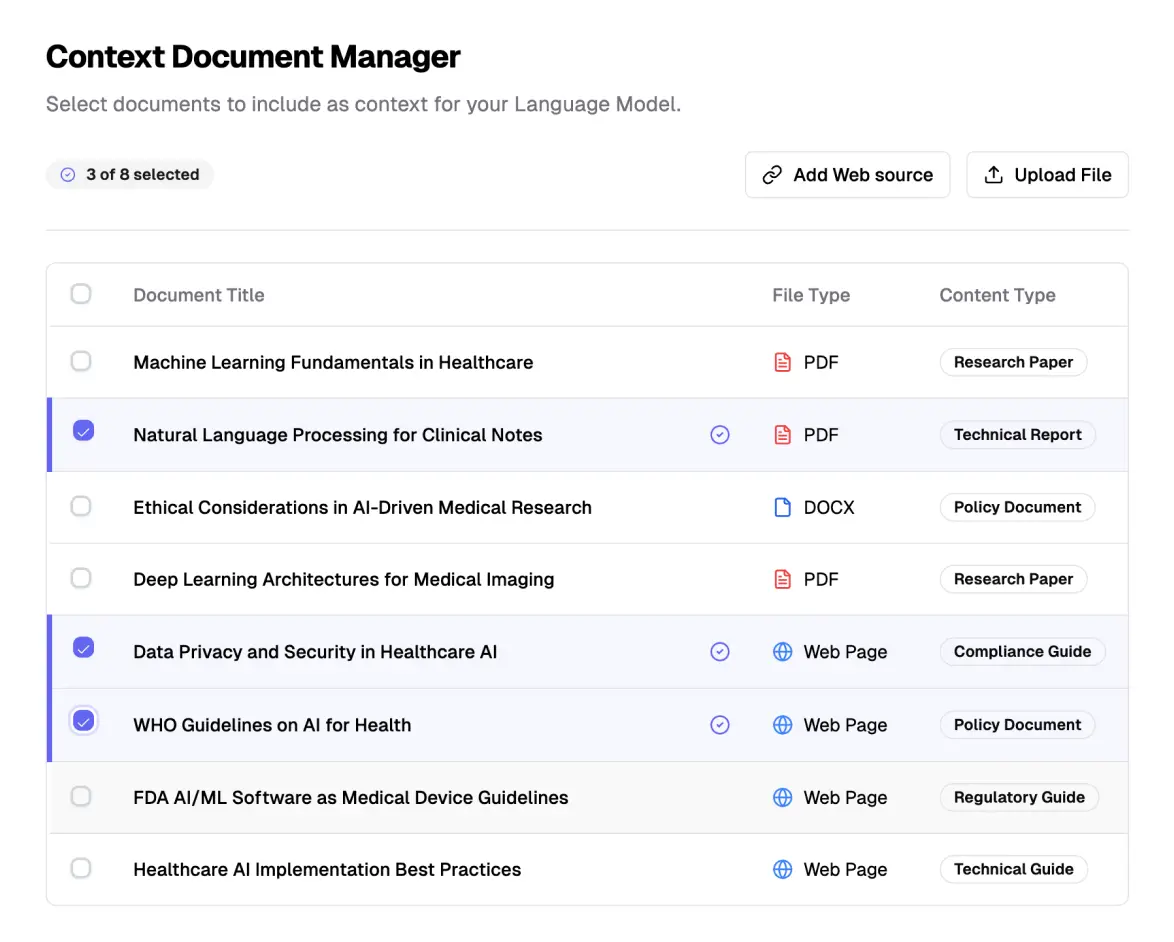Click the Policy Document tag for WHO Guidelines

pyautogui.click(x=1017, y=725)
